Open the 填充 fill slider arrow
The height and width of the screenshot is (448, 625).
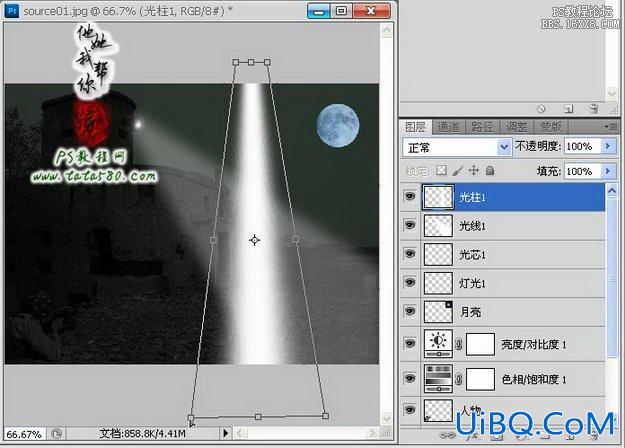point(608,171)
